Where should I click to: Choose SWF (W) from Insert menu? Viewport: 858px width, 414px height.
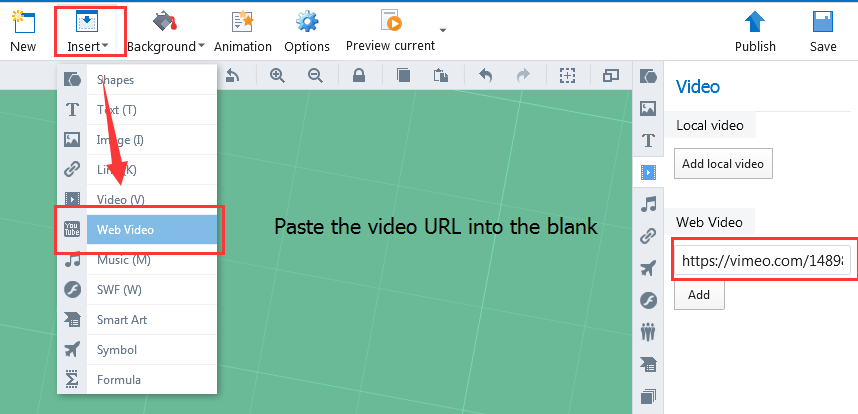coord(137,290)
